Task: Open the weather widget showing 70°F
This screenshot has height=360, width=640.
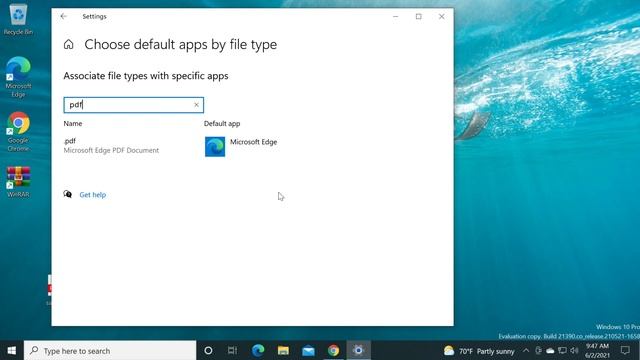Action: point(479,351)
